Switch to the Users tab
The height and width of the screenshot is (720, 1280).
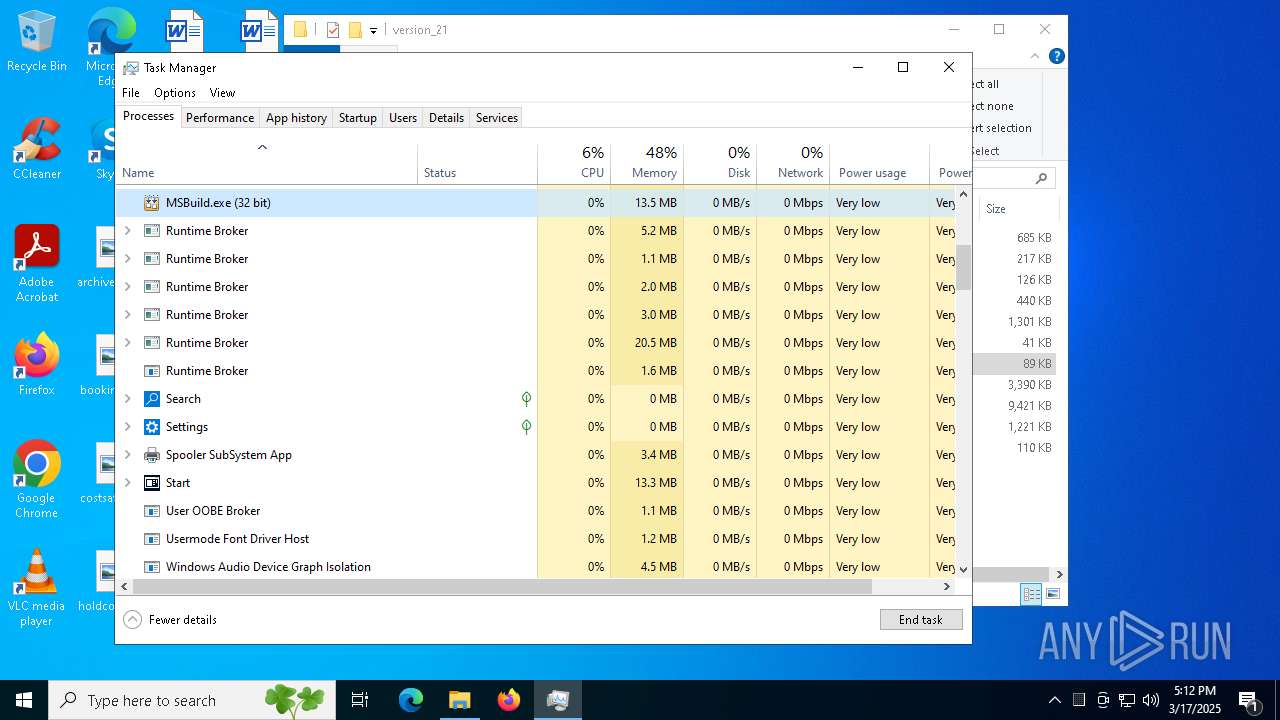pos(403,118)
